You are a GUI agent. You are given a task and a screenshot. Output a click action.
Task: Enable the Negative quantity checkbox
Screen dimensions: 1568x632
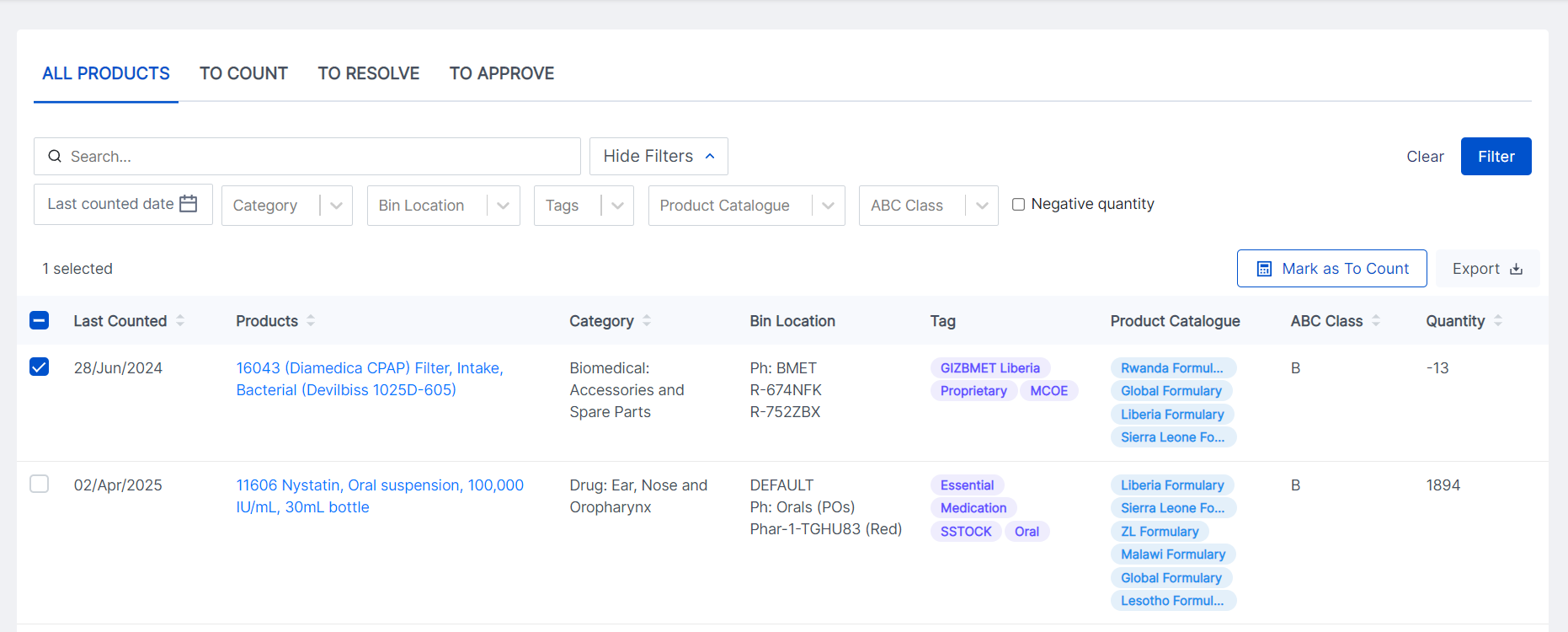[1018, 204]
